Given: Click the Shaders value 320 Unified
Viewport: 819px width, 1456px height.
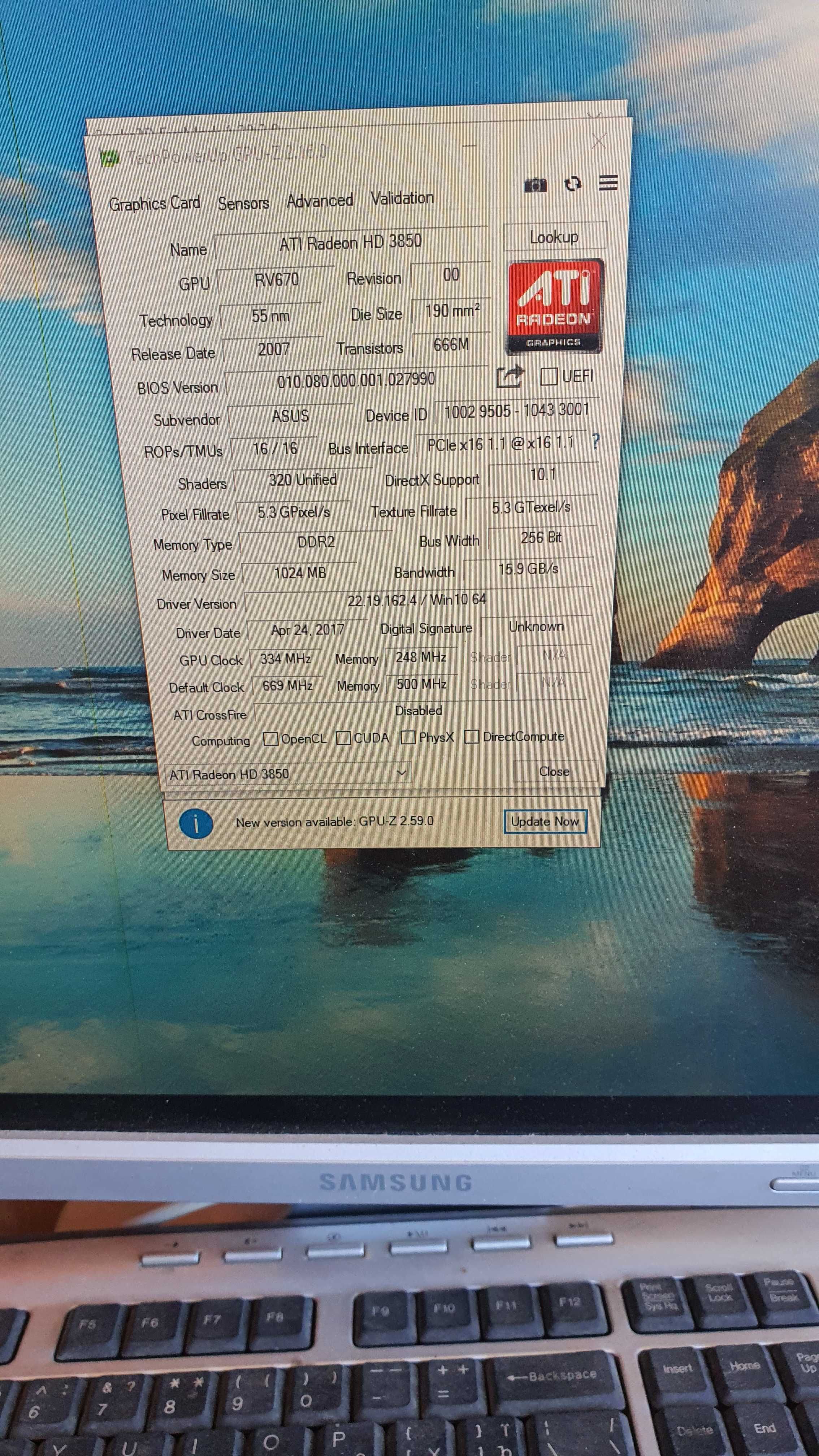Looking at the screenshot, I should pos(302,480).
